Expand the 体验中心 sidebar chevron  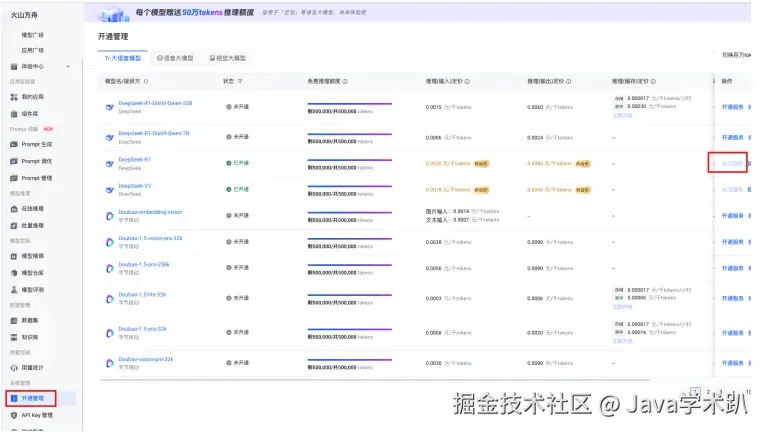click(x=68, y=67)
